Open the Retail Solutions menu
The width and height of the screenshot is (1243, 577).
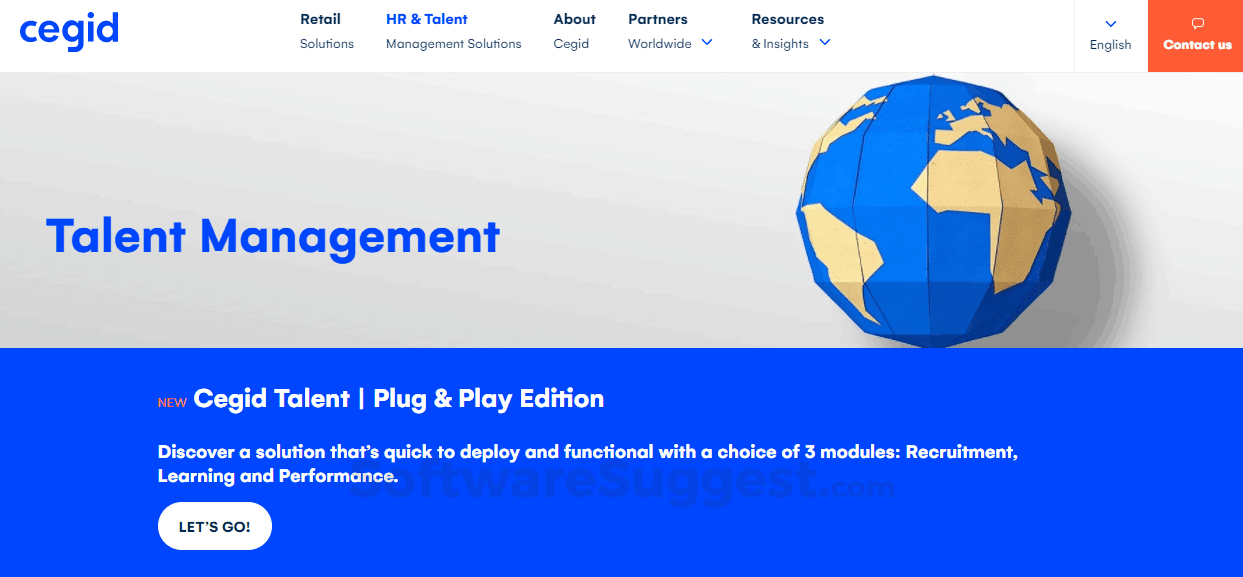coord(327,31)
